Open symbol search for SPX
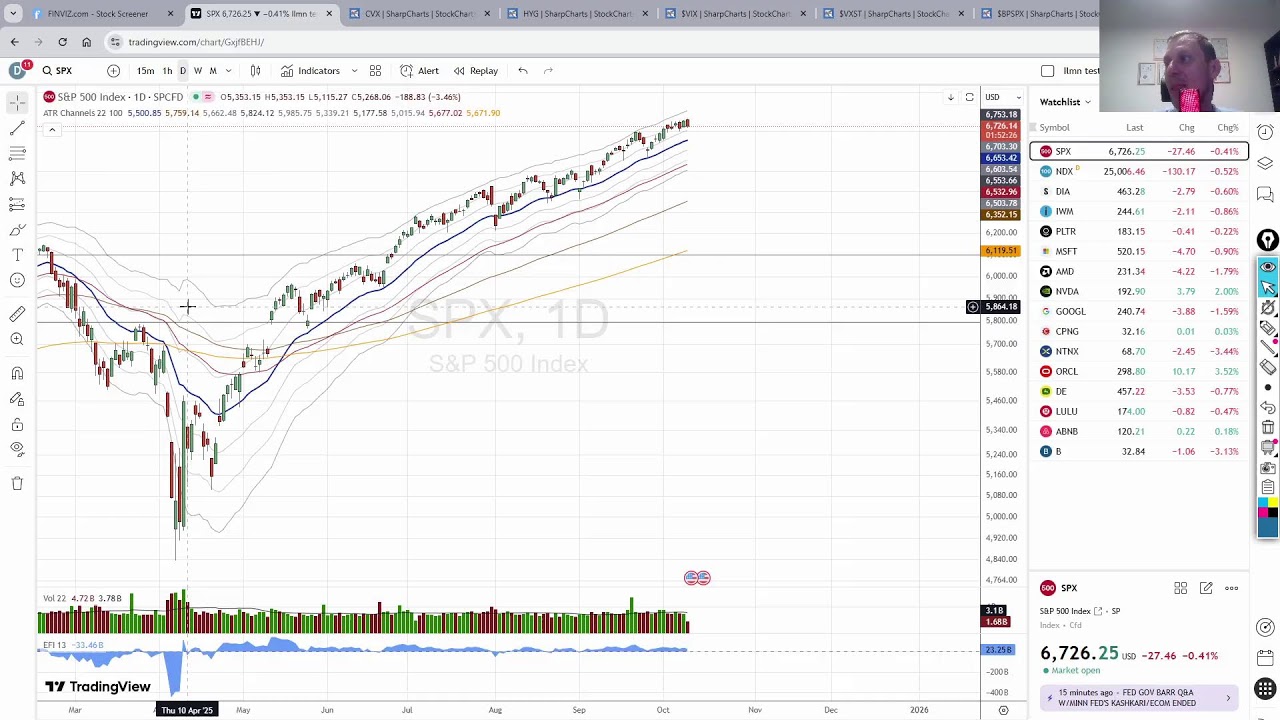Screen dimensions: 1280x720 pos(56,71)
